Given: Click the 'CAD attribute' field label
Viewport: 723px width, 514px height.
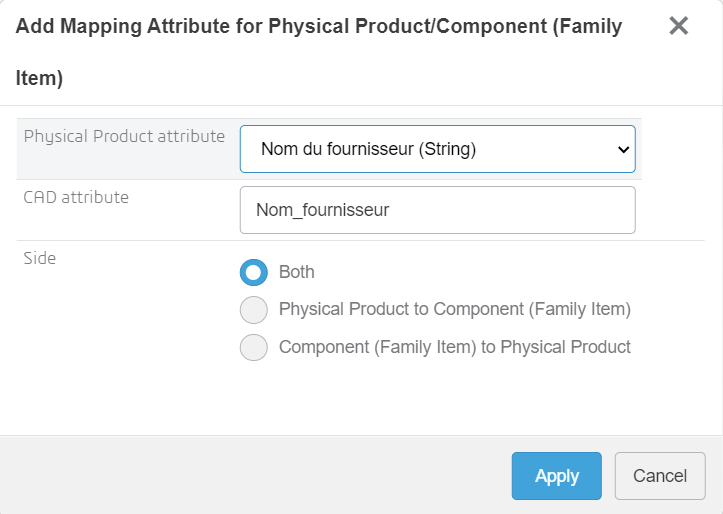Looking at the screenshot, I should click(x=76, y=197).
